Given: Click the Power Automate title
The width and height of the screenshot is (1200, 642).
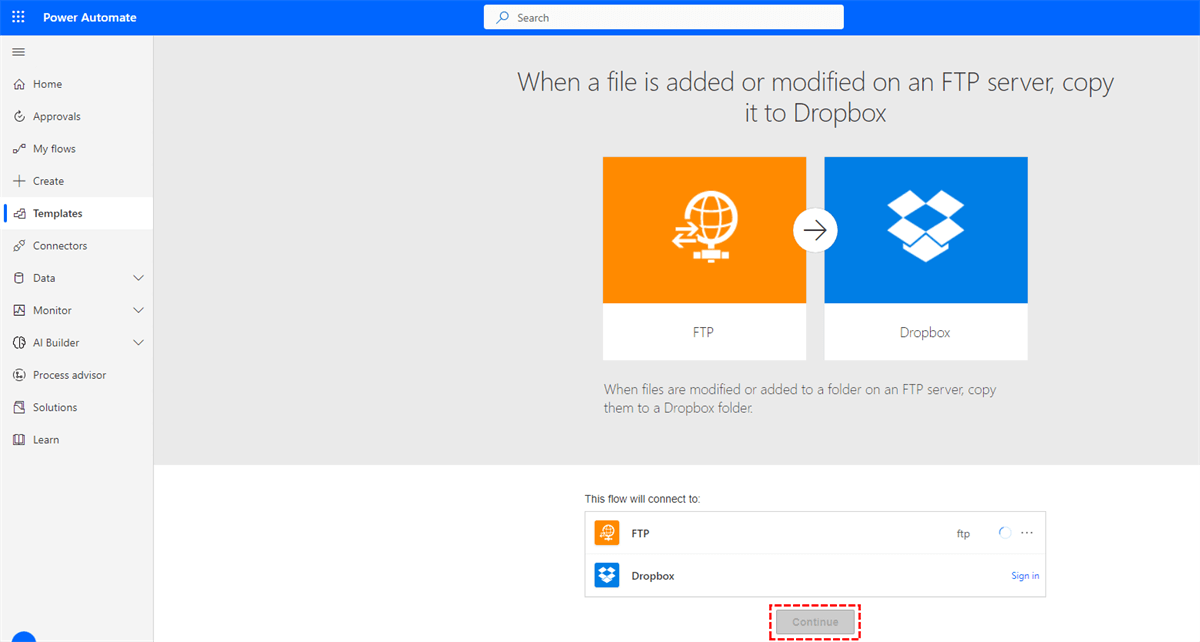Looking at the screenshot, I should pyautogui.click(x=90, y=17).
